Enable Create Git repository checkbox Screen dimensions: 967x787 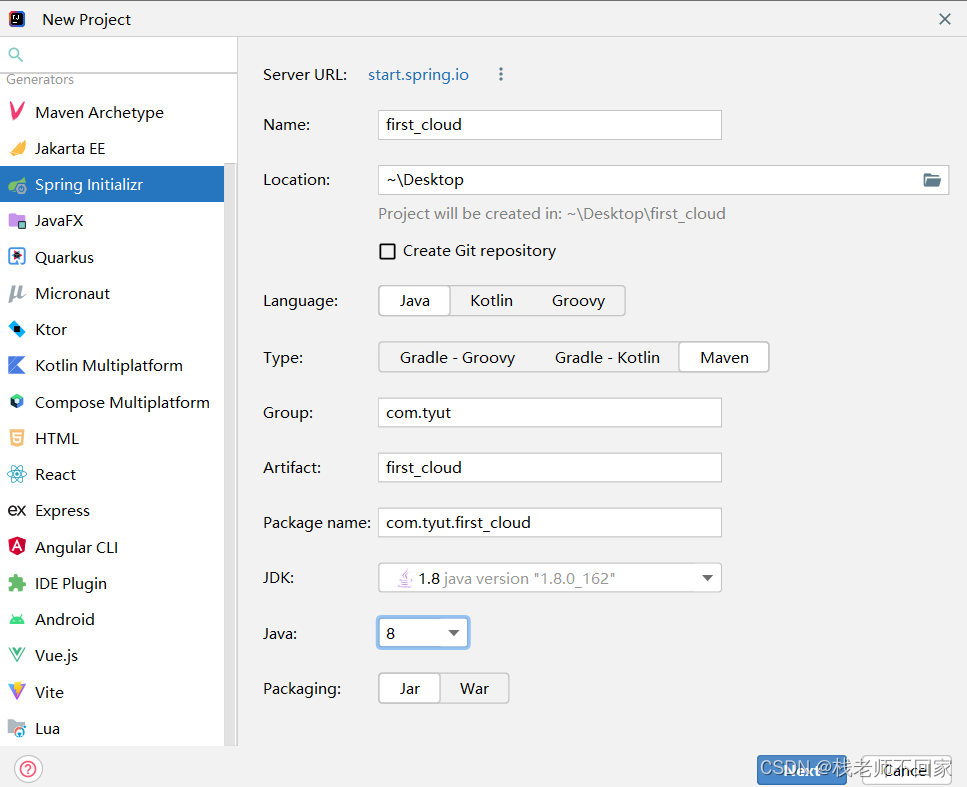[x=387, y=251]
